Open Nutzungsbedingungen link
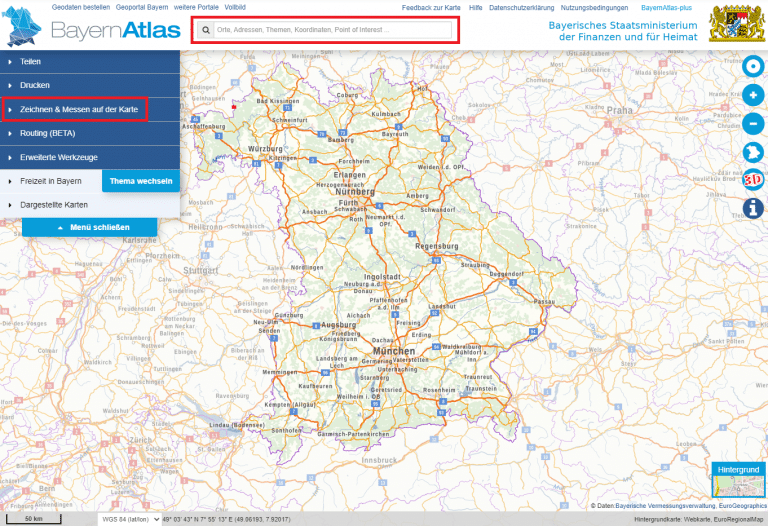Screen dimensions: 768x526 pos(594,8)
